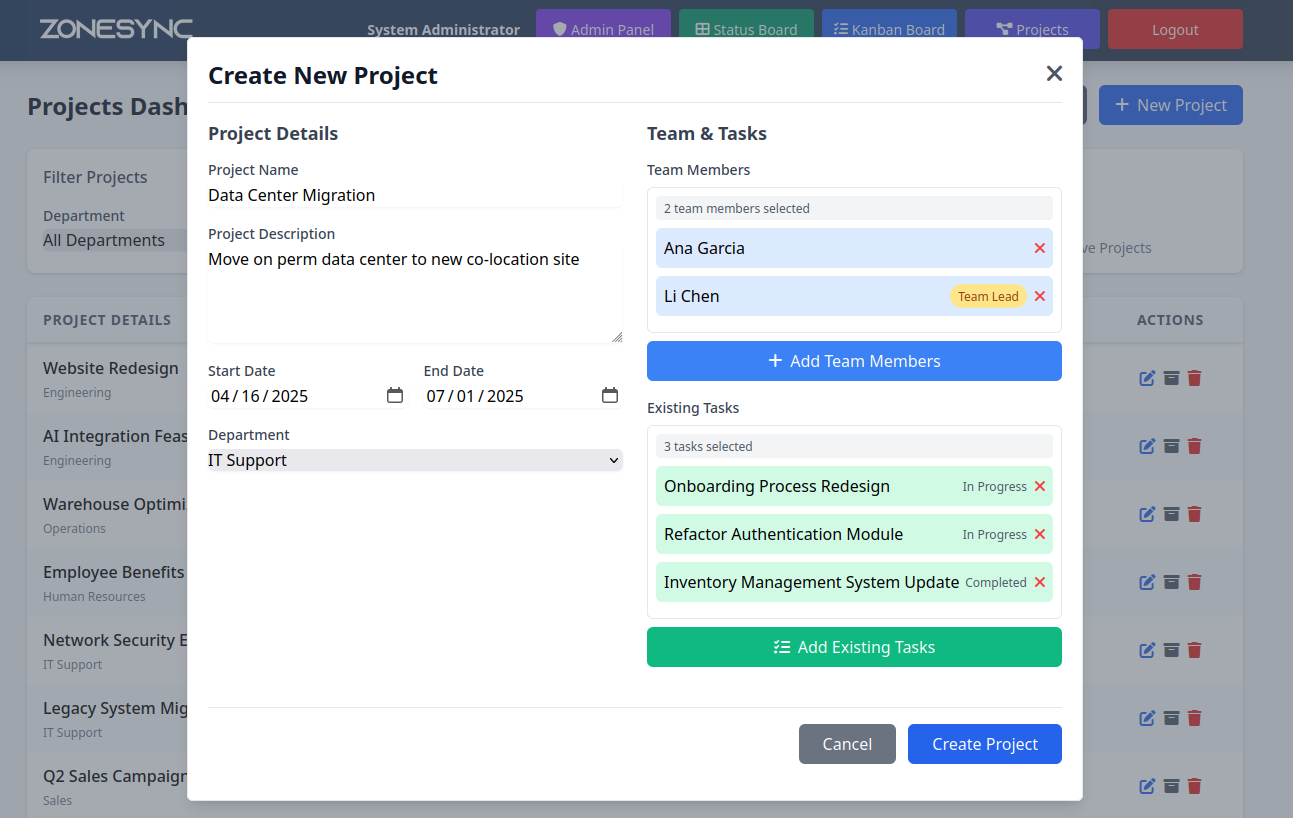Archive icon in Employee Benefits row
This screenshot has width=1293, height=818.
click(1171, 582)
